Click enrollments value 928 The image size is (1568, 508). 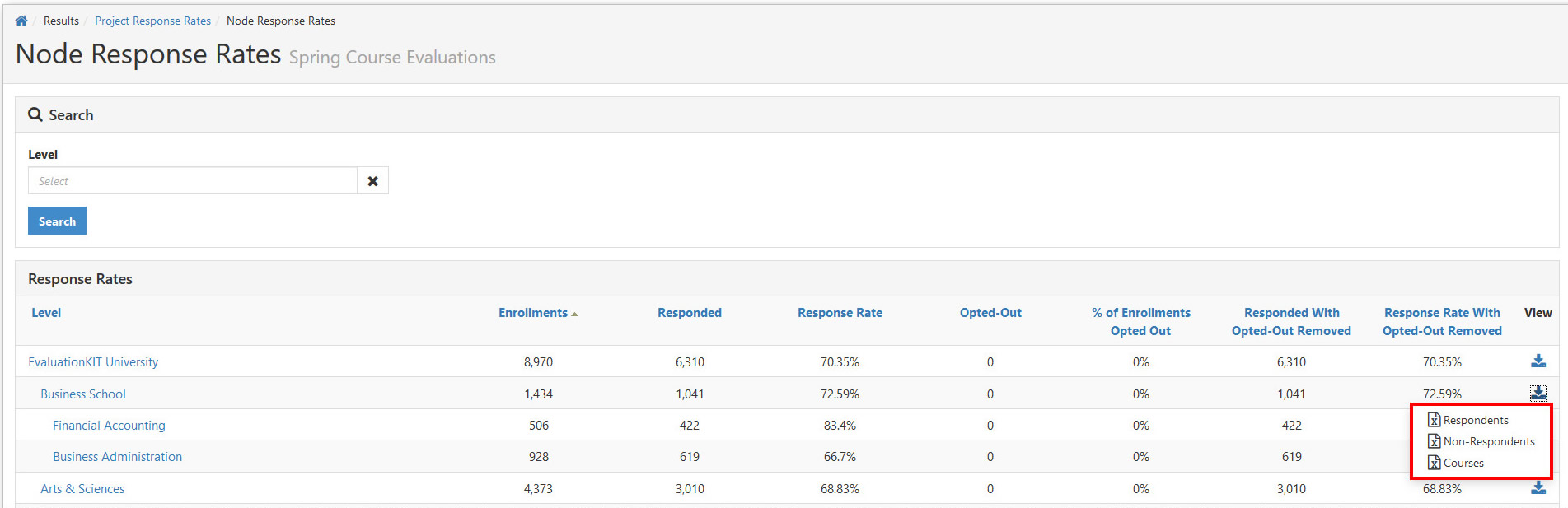(538, 457)
